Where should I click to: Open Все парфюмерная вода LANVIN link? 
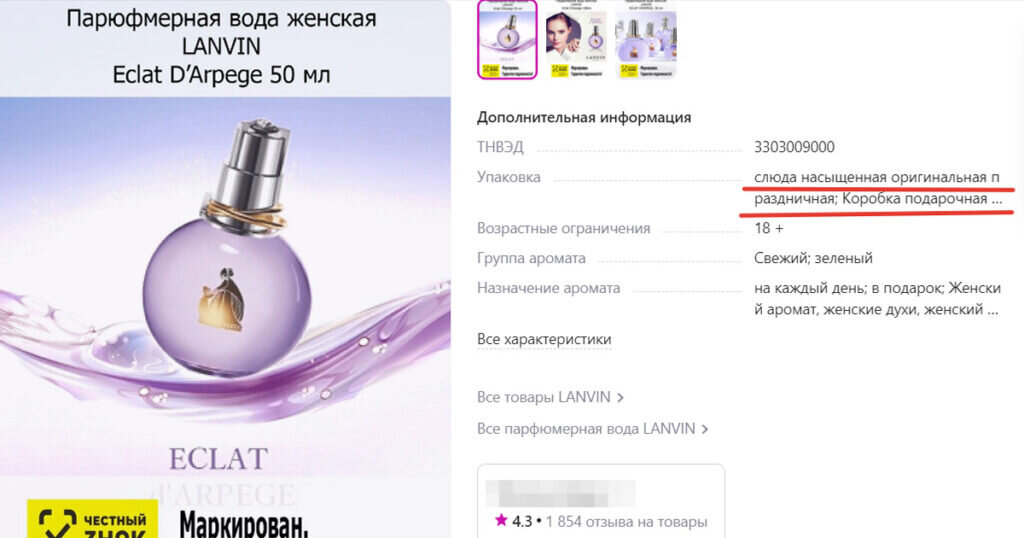(x=586, y=429)
